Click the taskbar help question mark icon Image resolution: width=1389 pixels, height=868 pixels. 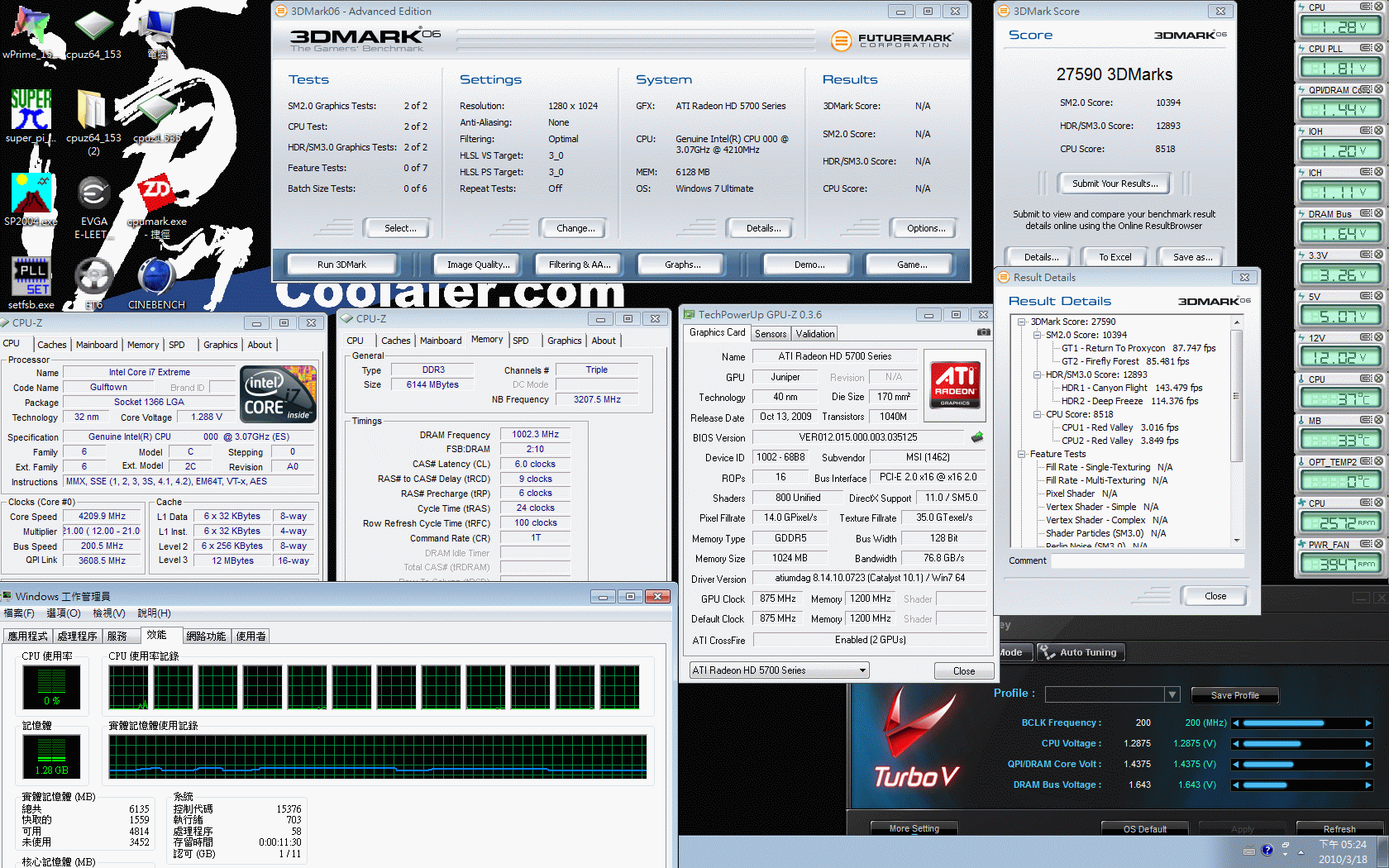click(x=1267, y=851)
